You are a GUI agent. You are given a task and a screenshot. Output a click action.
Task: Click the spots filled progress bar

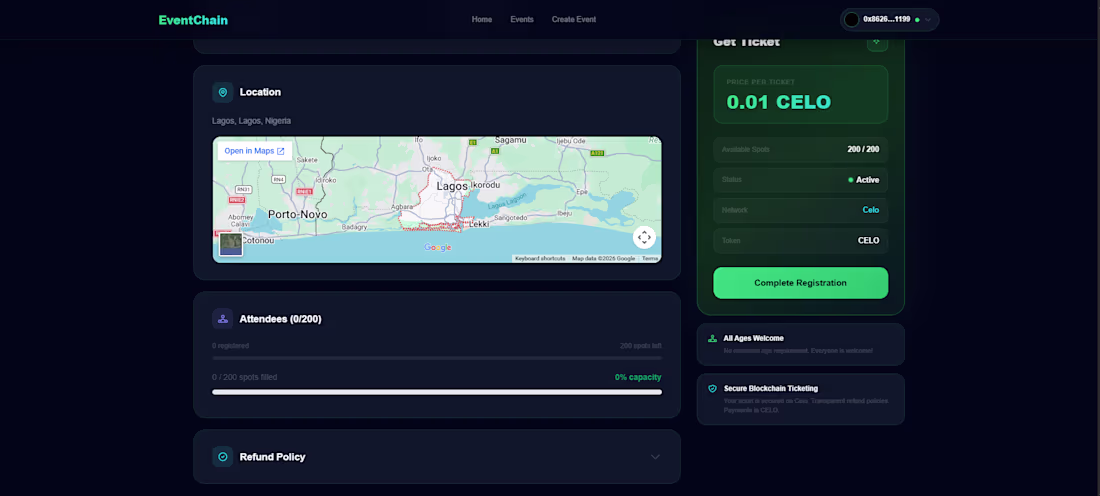click(x=437, y=392)
